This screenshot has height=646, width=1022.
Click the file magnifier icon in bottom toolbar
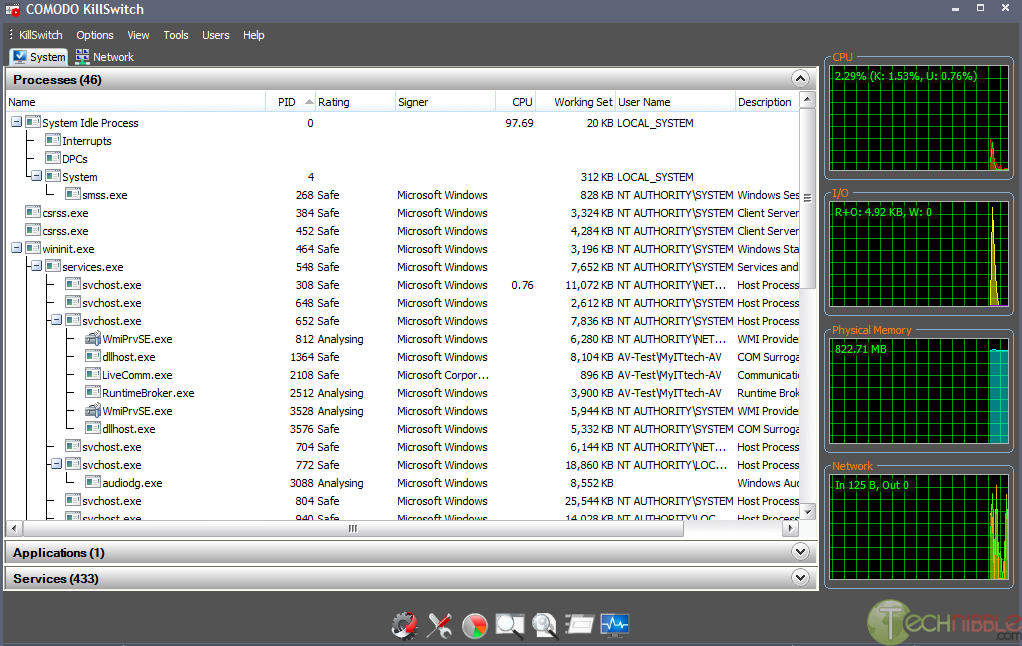pos(545,625)
